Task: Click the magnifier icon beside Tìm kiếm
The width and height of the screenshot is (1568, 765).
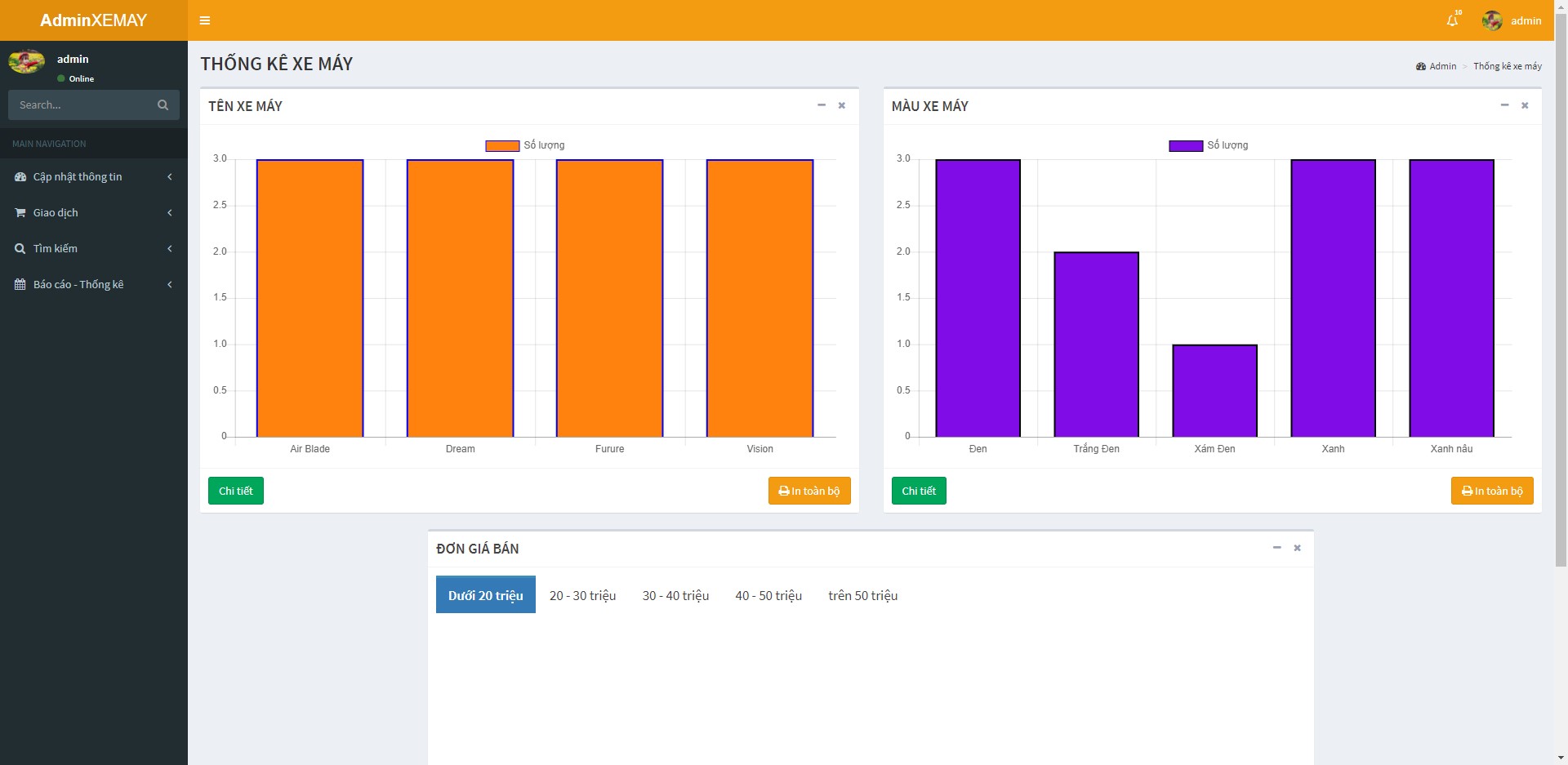Action: [20, 248]
